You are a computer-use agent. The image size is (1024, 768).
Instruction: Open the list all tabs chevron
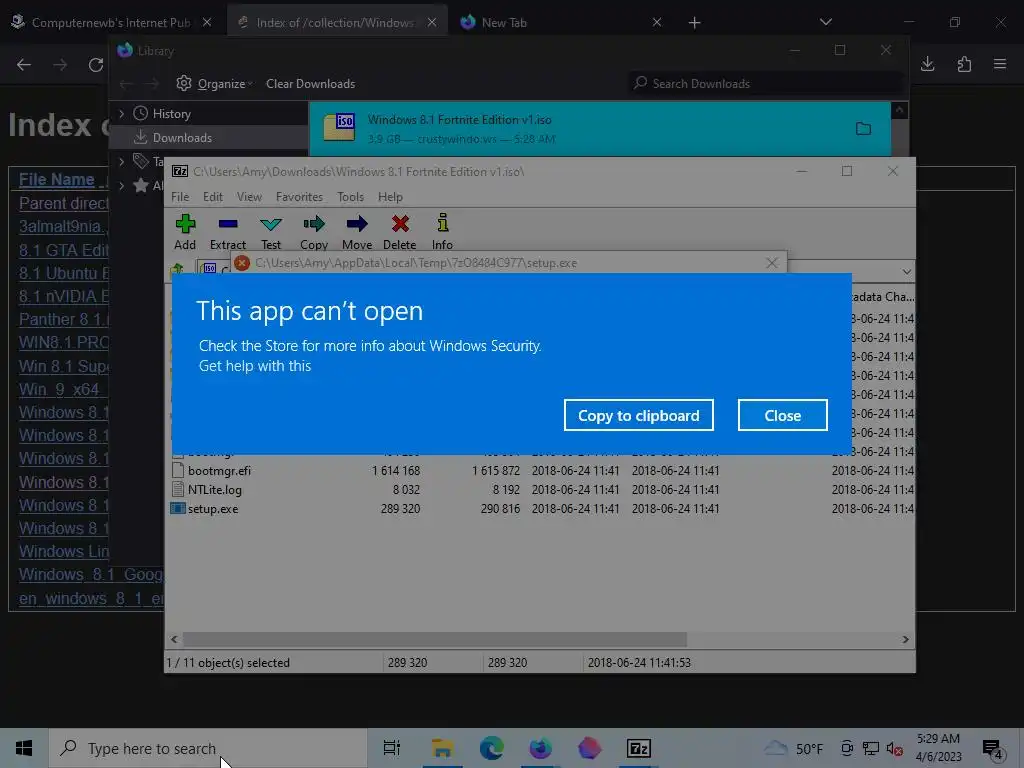825,22
